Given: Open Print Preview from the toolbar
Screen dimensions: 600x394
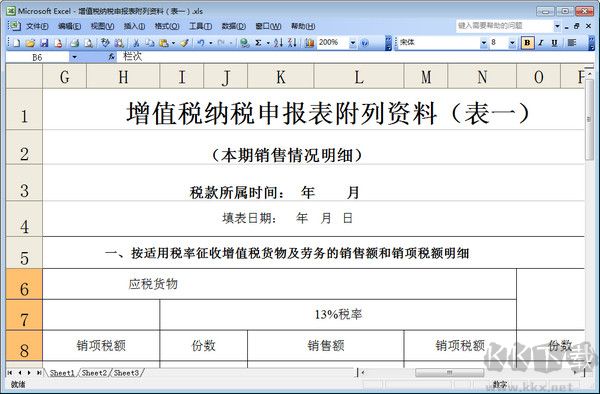Looking at the screenshot, I should (x=88, y=43).
